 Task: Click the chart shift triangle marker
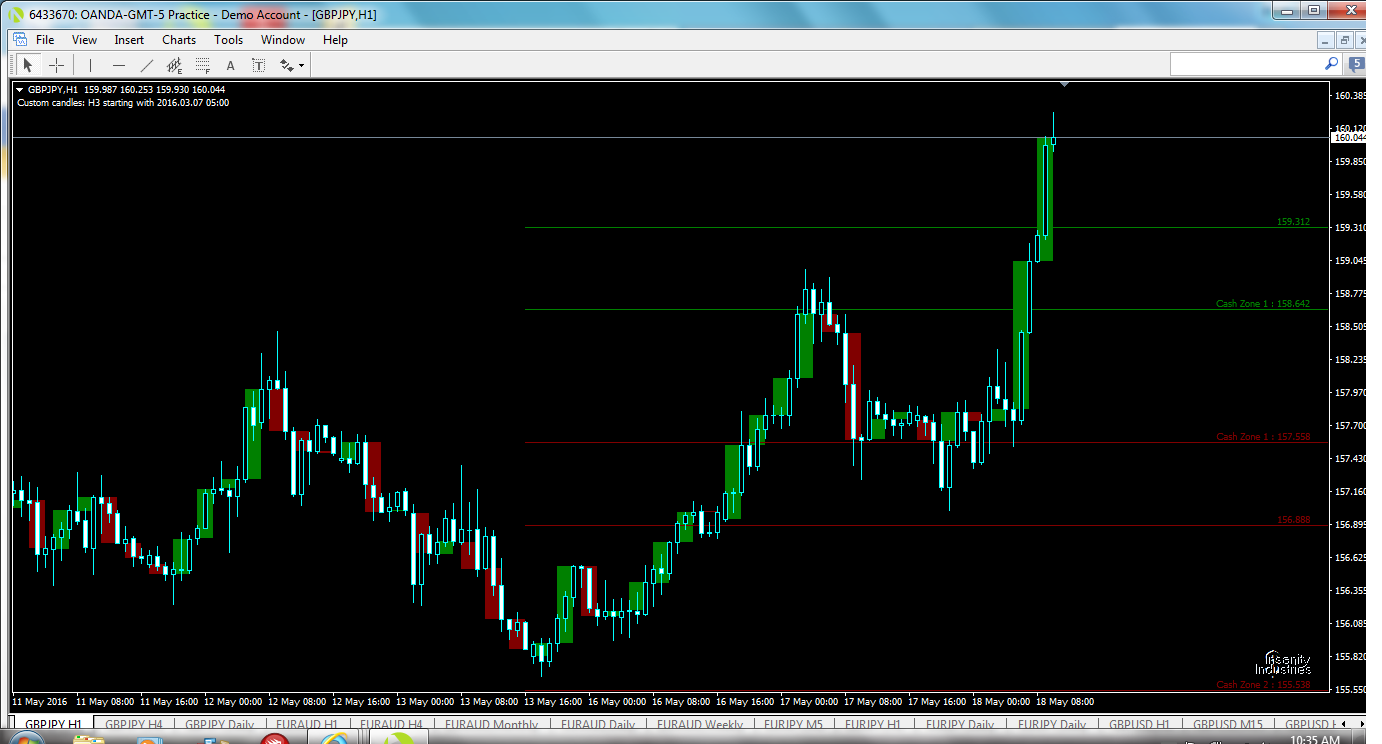pos(1064,85)
